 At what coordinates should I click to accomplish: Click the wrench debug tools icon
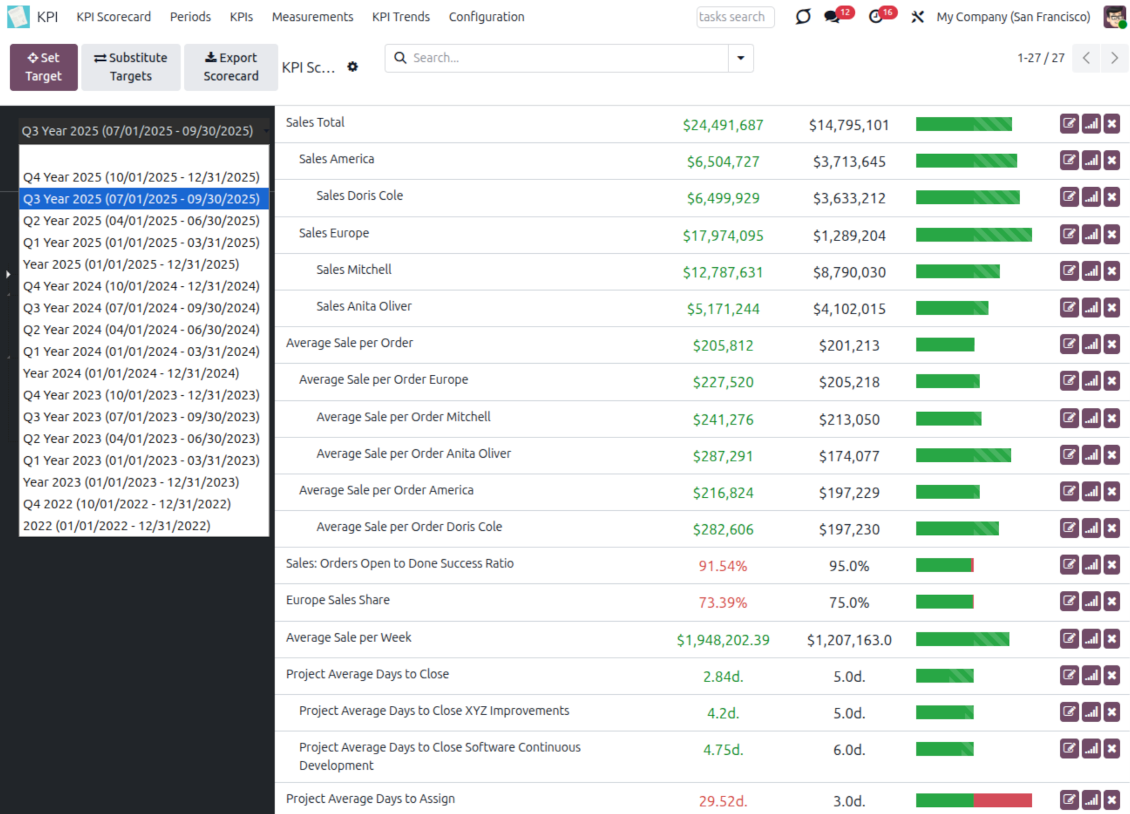[x=917, y=17]
